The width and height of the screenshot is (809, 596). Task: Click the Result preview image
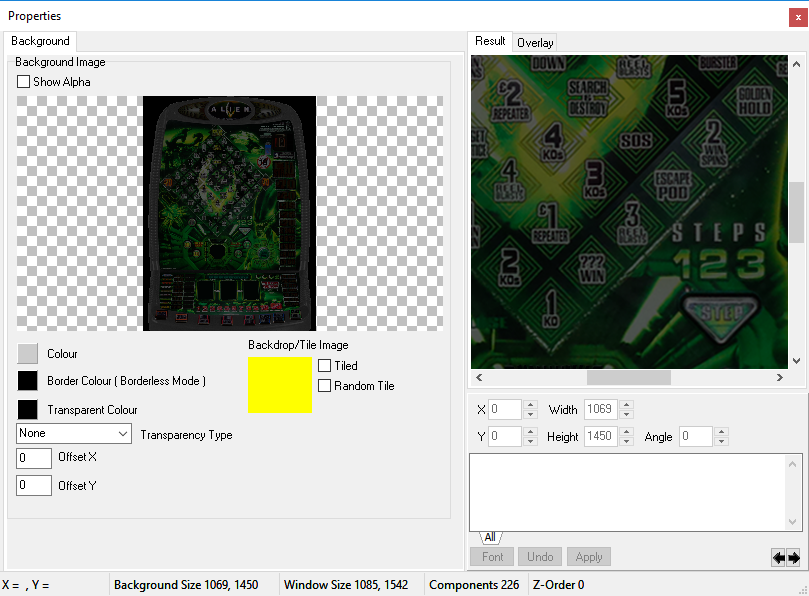[629, 212]
